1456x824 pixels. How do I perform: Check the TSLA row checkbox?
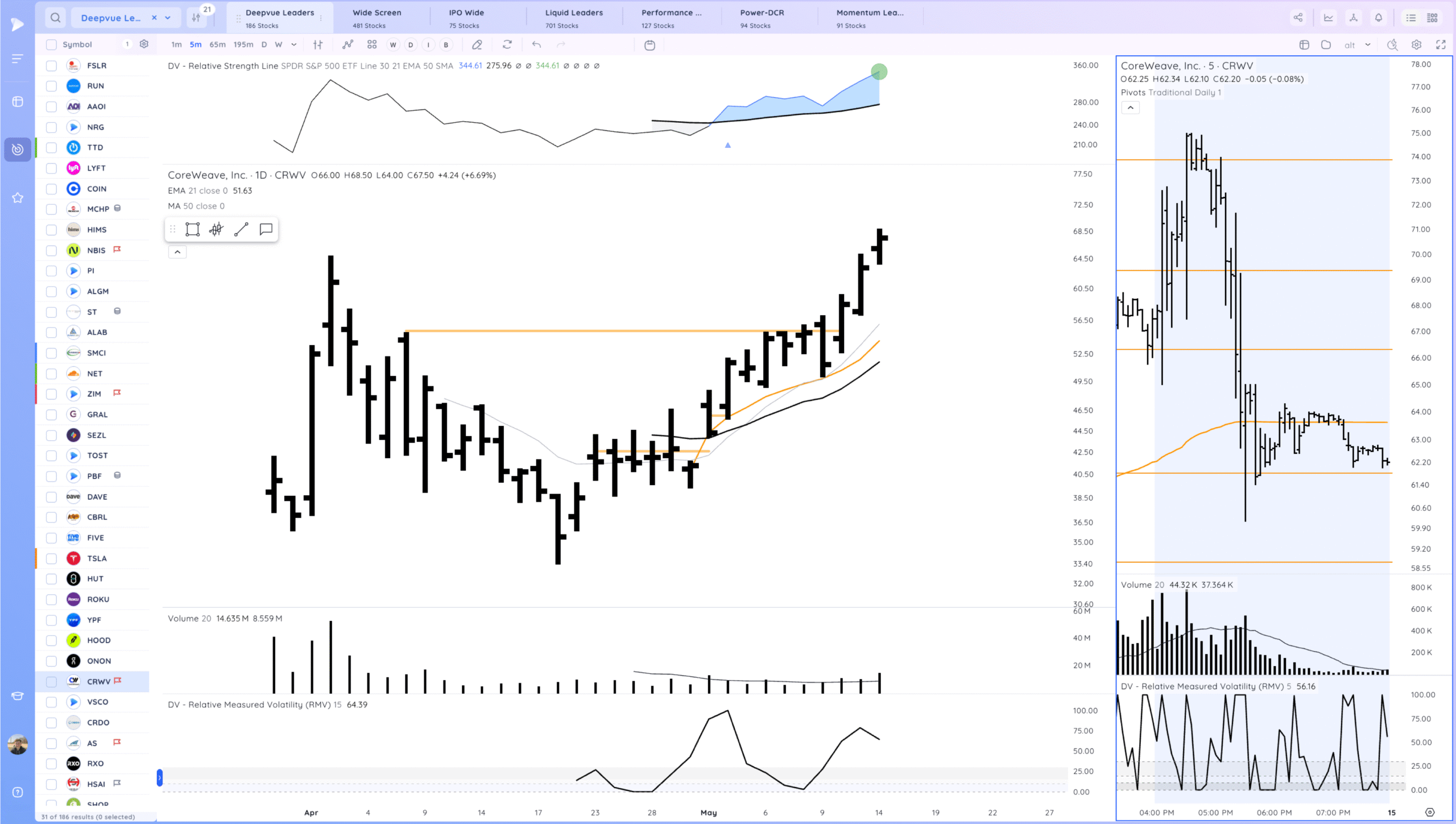[x=51, y=558]
